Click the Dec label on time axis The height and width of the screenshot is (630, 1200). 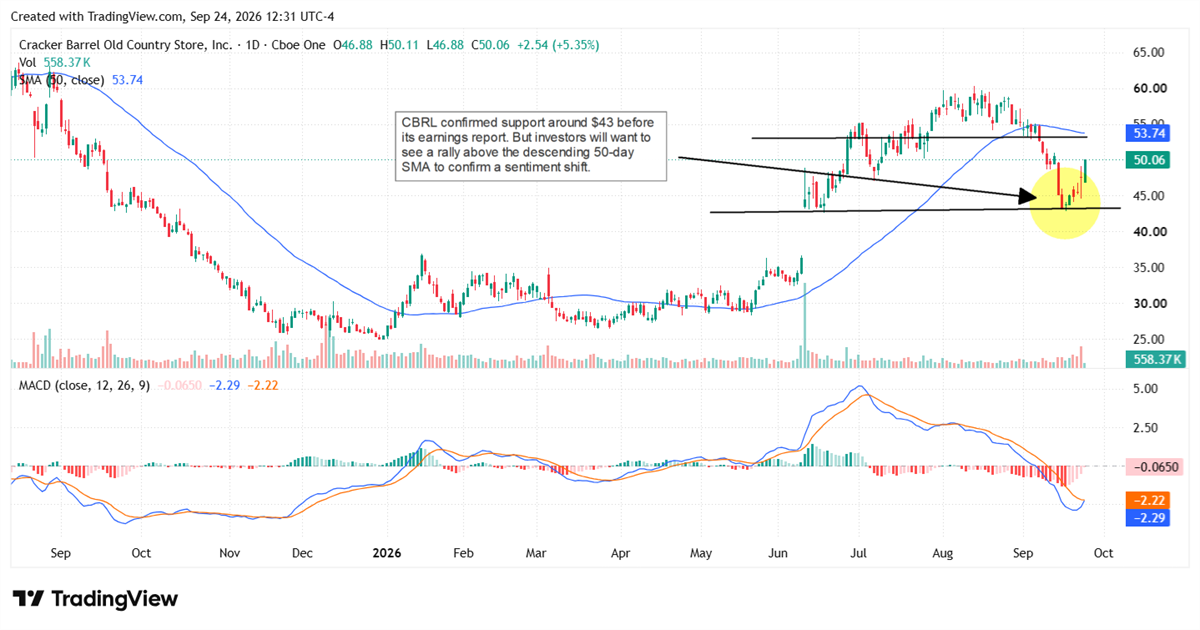(x=303, y=552)
